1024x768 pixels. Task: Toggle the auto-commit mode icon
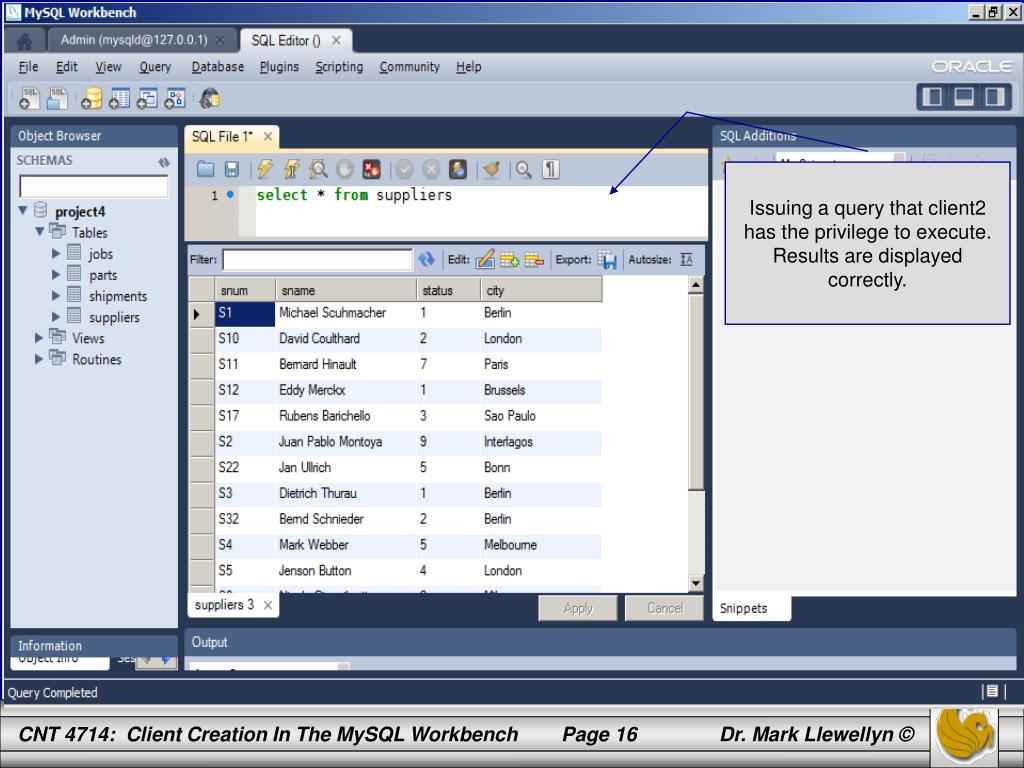[458, 170]
